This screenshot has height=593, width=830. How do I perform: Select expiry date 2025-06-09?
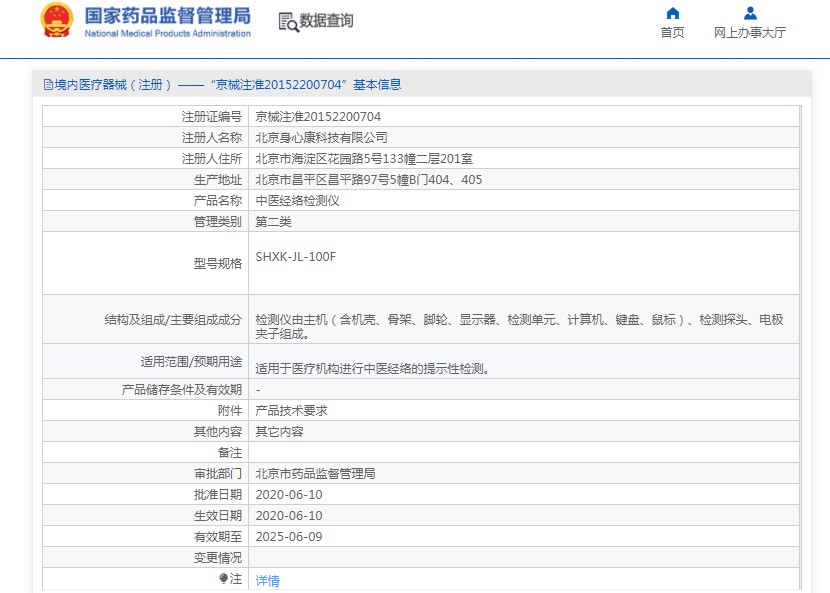coord(289,537)
